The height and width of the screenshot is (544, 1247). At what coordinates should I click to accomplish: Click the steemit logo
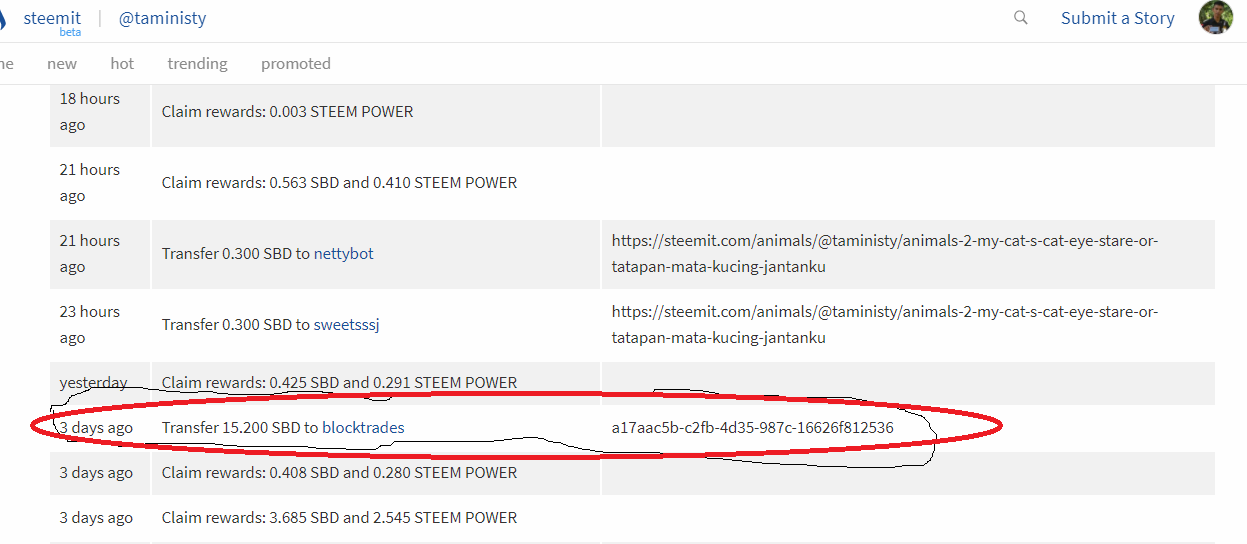point(52,18)
